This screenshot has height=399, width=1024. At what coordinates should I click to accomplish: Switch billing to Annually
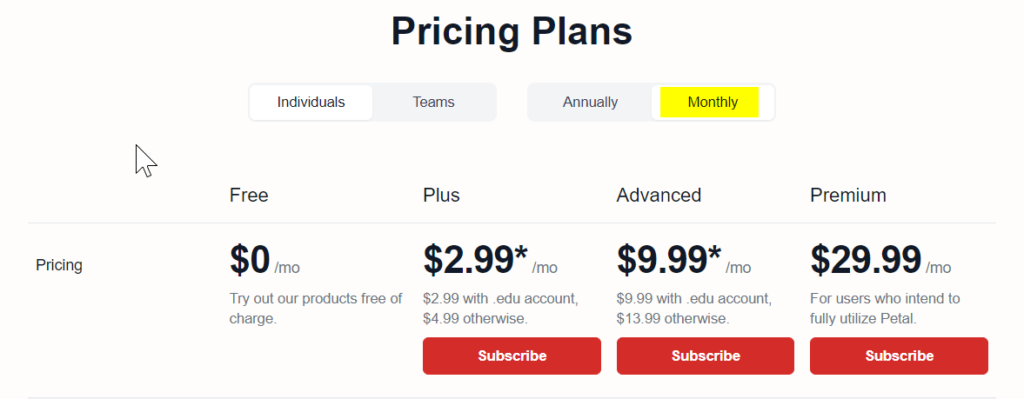click(590, 103)
